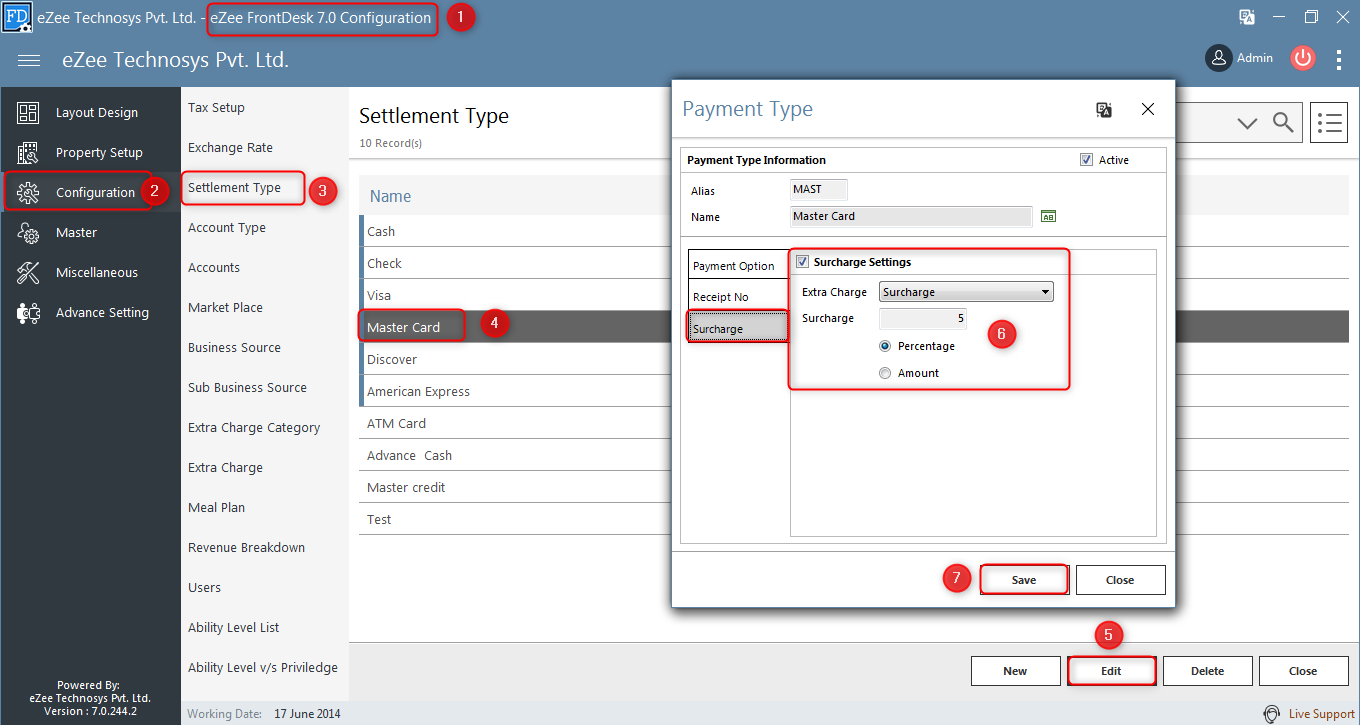Open Tax Setup menu item
This screenshot has width=1360, height=725.
pos(216,108)
